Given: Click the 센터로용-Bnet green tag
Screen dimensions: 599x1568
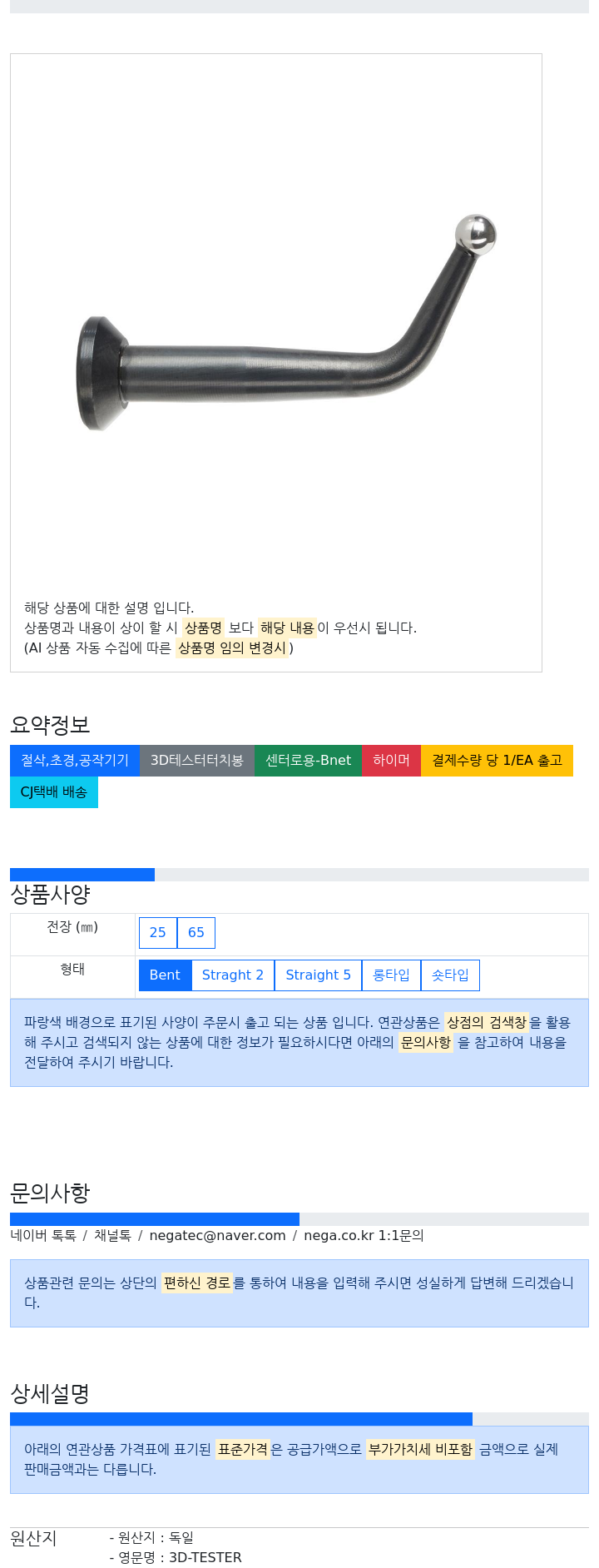Looking at the screenshot, I should [309, 761].
